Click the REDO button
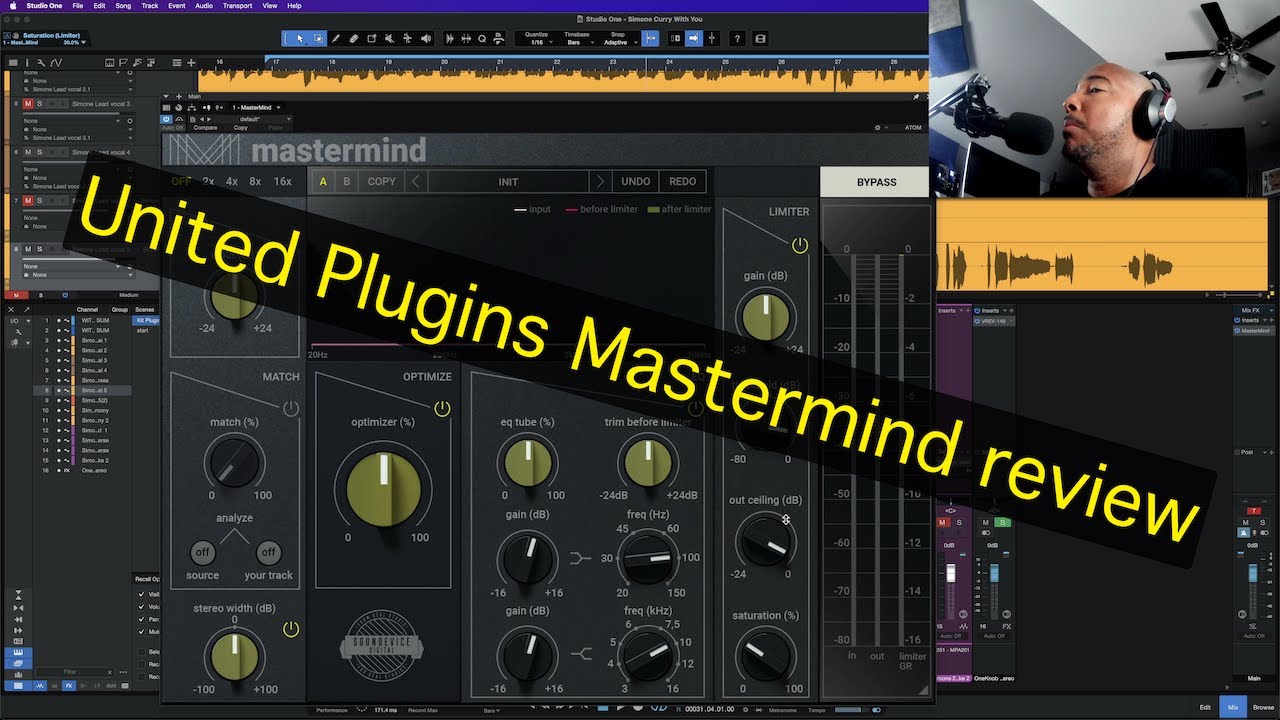This screenshot has width=1280, height=720. coord(683,182)
